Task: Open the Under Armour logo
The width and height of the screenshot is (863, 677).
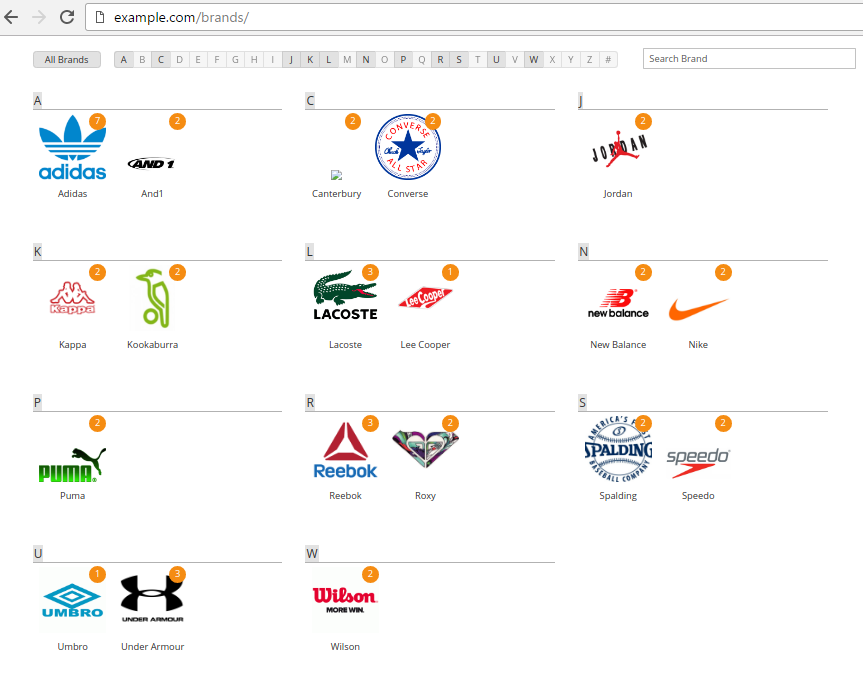Action: click(152, 599)
